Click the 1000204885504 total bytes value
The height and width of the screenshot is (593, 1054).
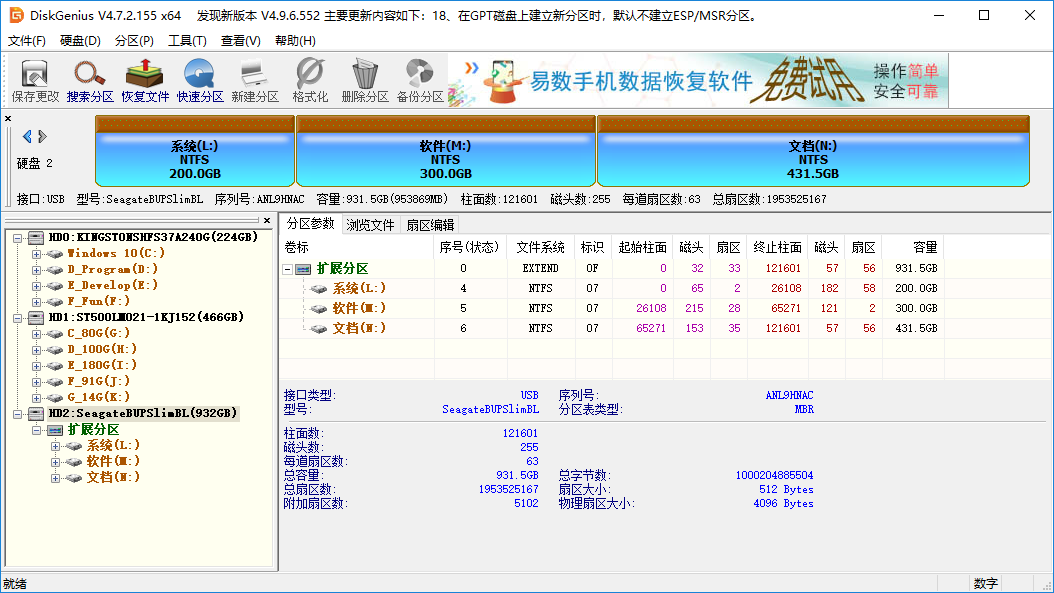[774, 475]
